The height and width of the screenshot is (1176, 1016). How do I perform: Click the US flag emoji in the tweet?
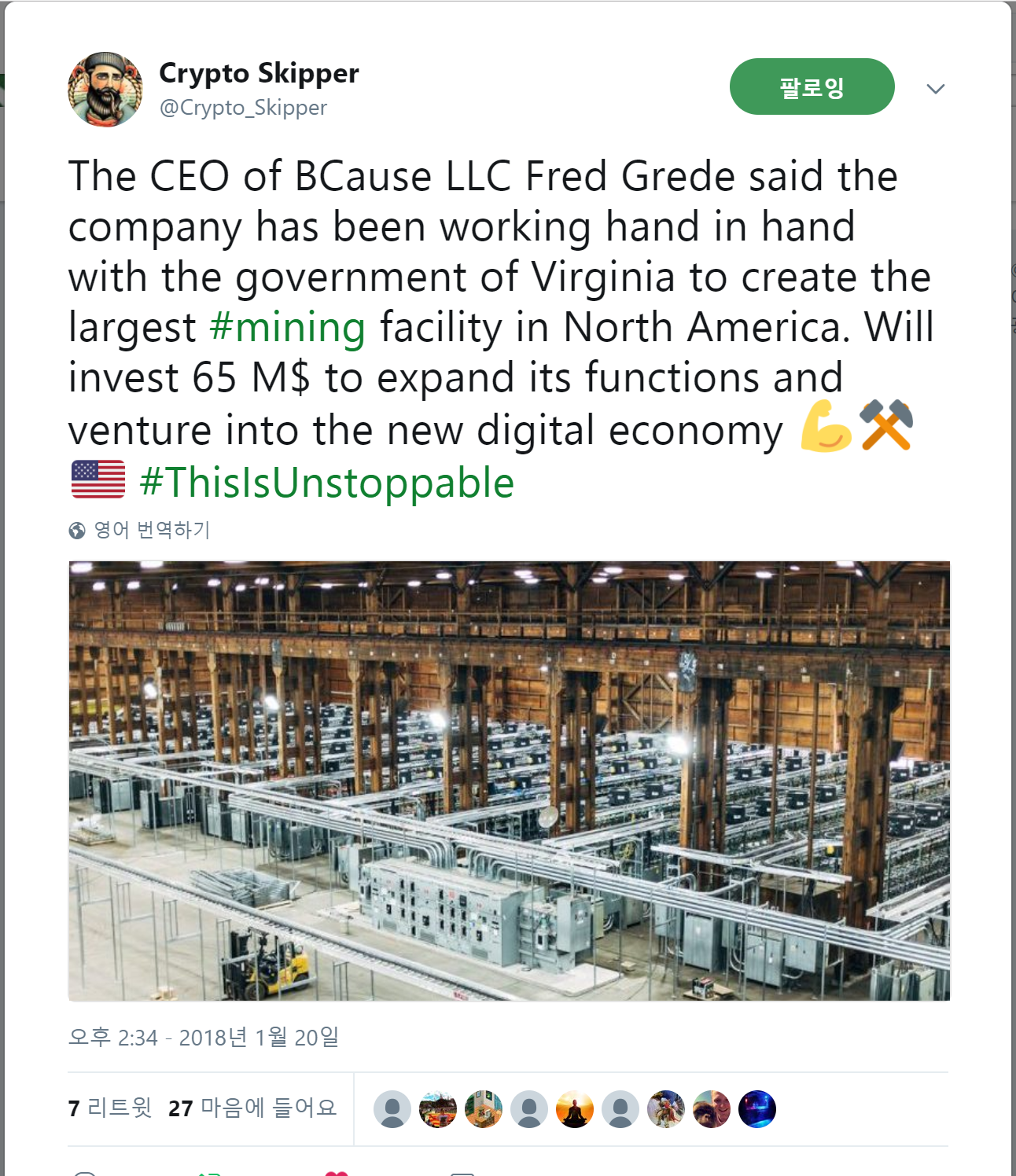click(98, 480)
